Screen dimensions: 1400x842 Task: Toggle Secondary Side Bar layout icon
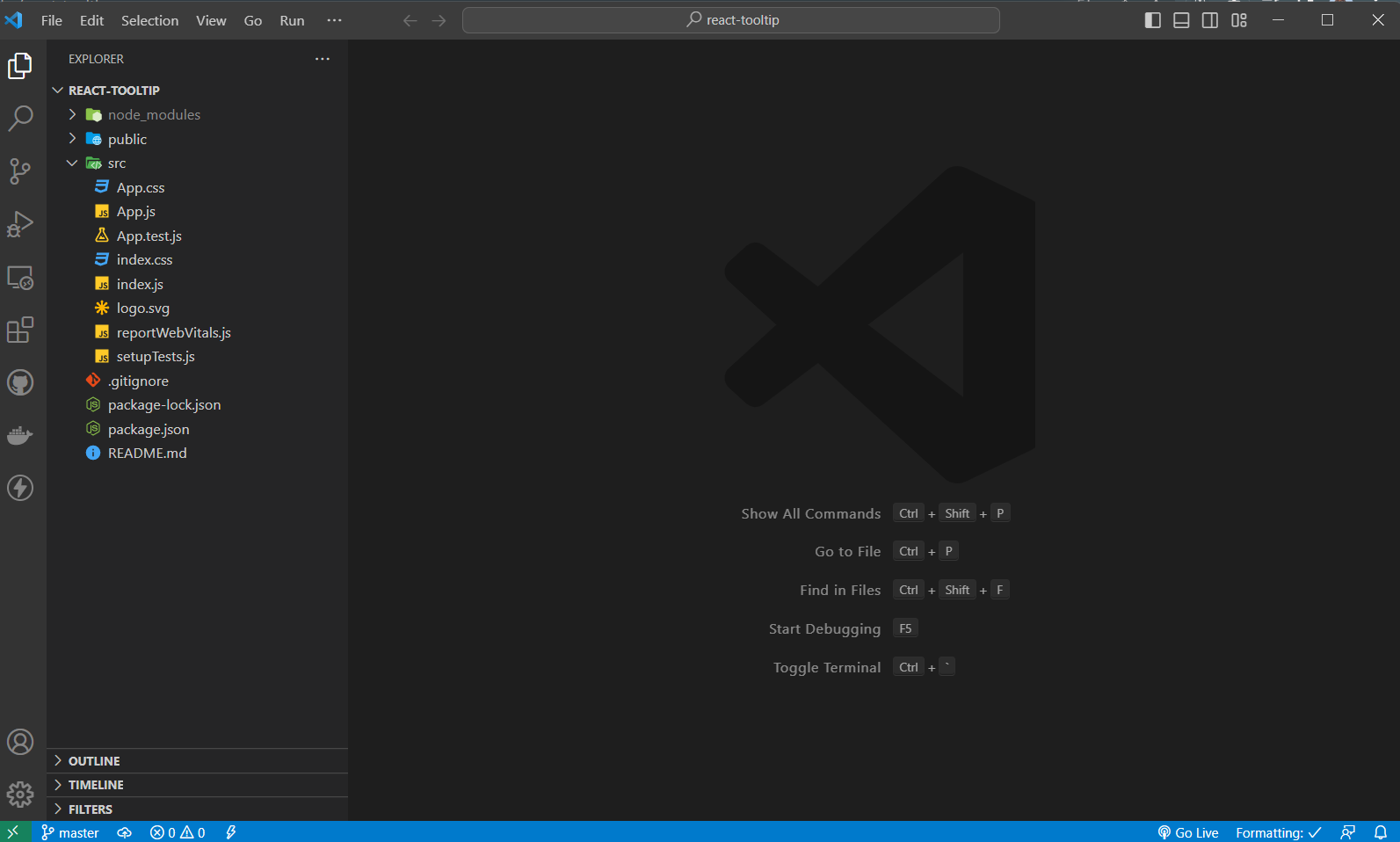pos(1210,20)
